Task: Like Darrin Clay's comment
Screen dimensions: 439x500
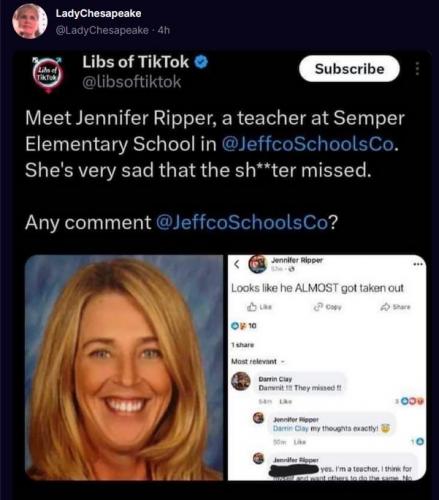Action: 286,402
